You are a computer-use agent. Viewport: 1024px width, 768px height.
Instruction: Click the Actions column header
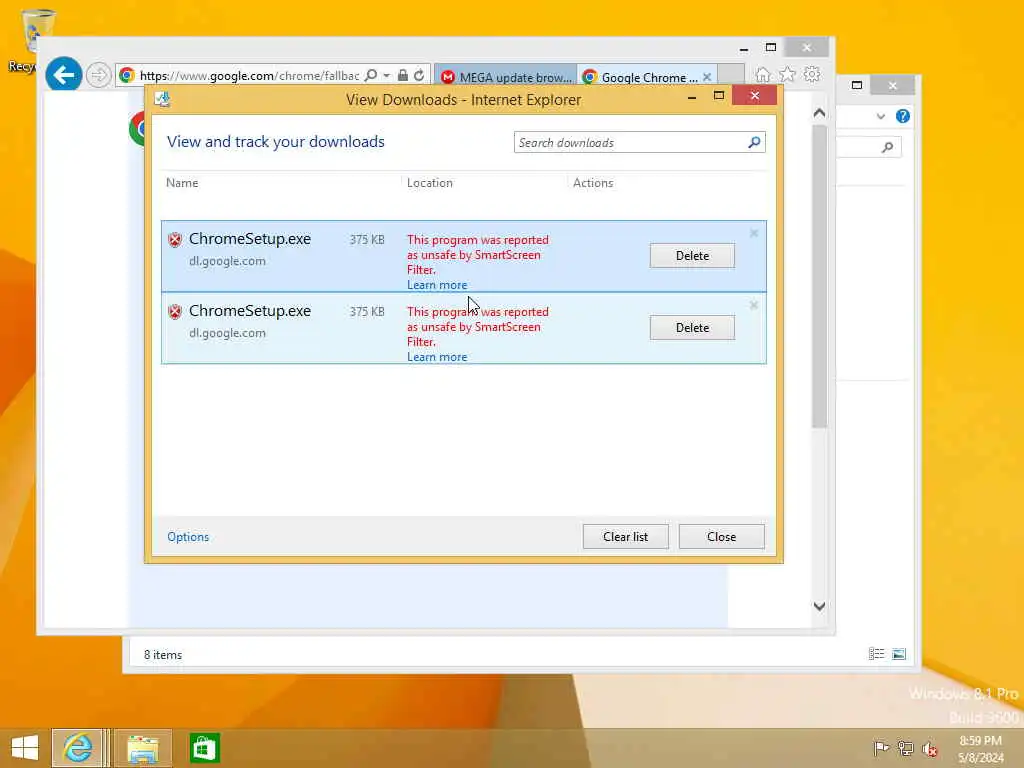click(x=593, y=183)
